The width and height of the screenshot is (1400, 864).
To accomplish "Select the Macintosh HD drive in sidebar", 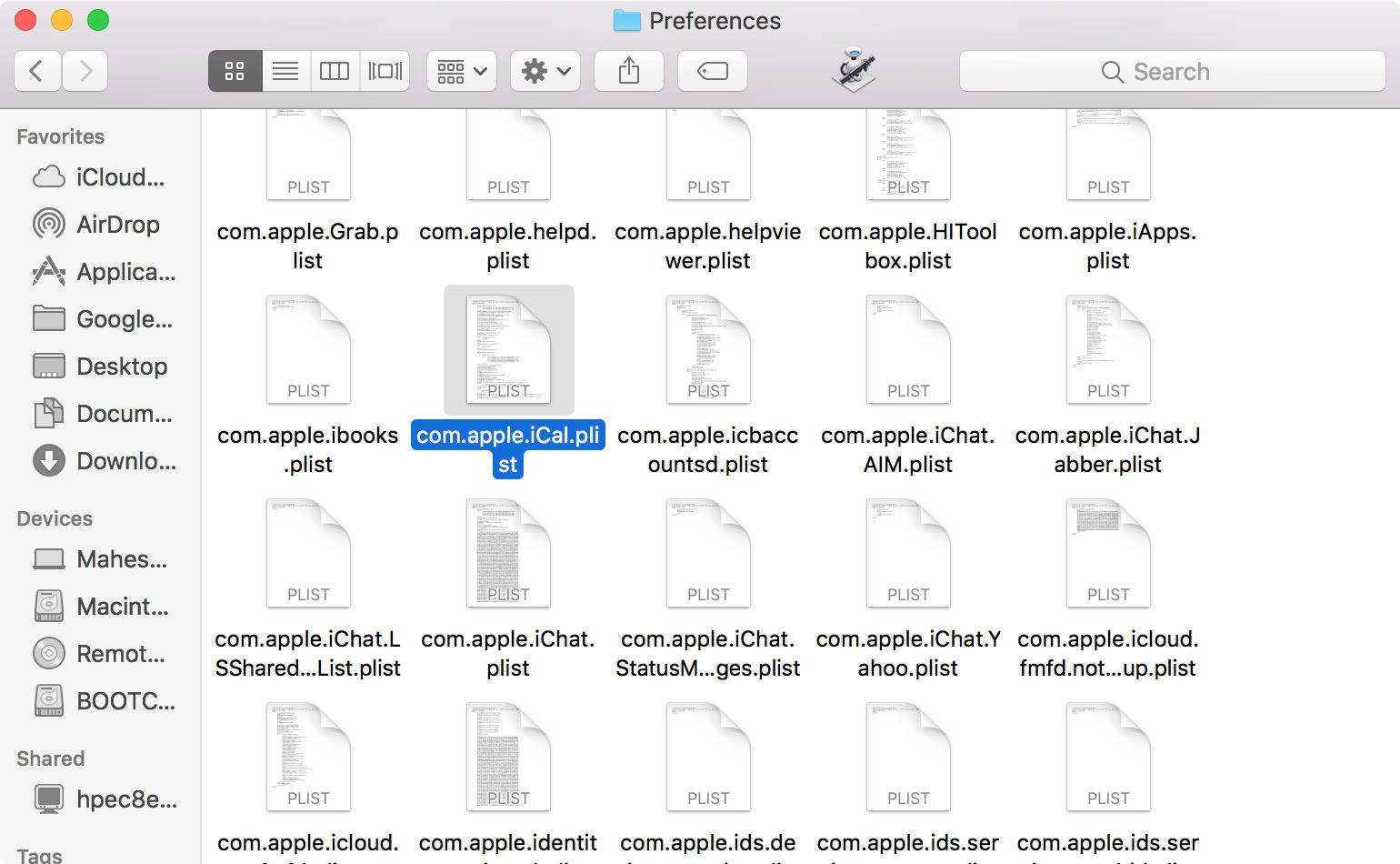I will [100, 607].
